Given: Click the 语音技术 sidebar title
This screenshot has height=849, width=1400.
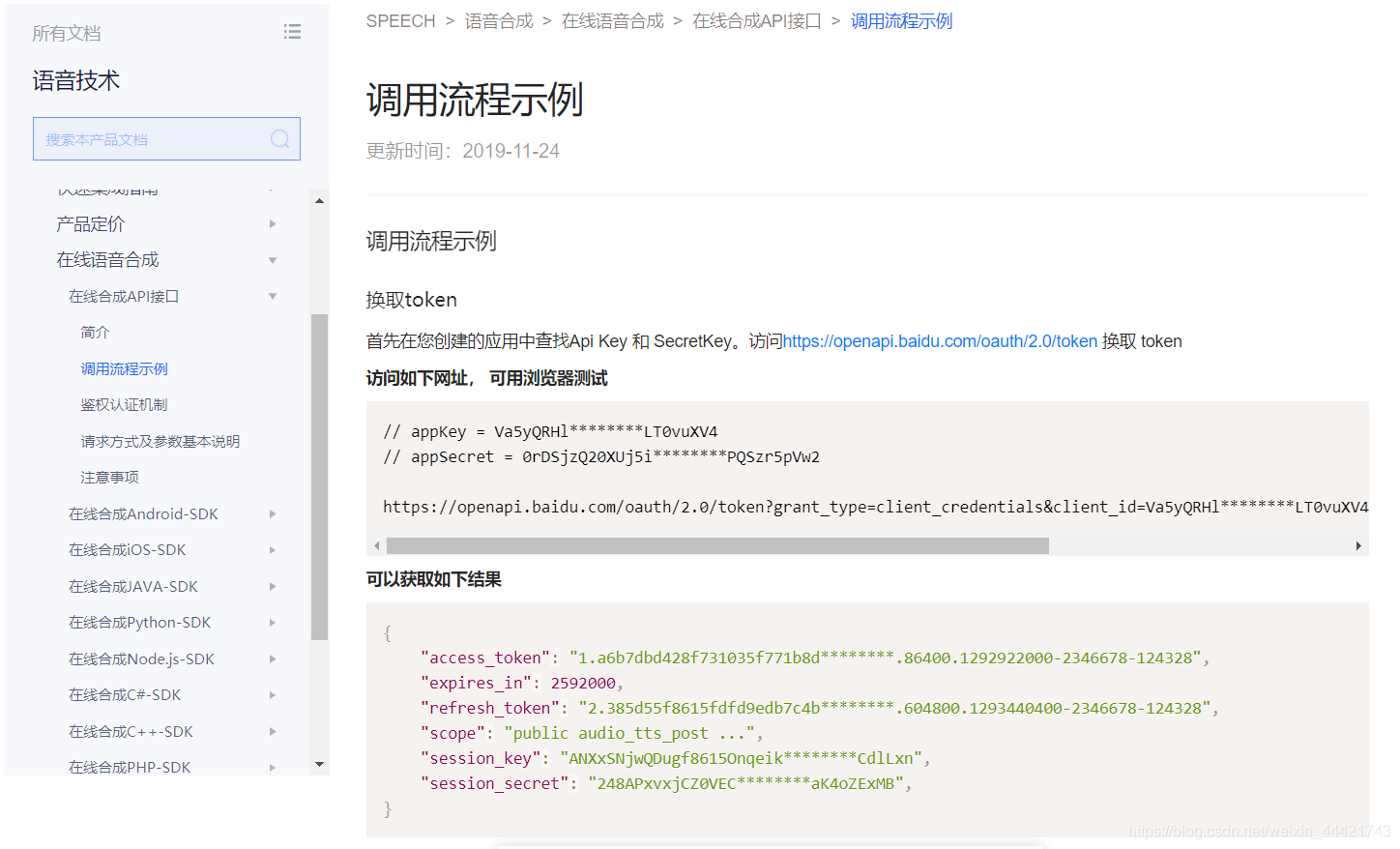Looking at the screenshot, I should (75, 80).
